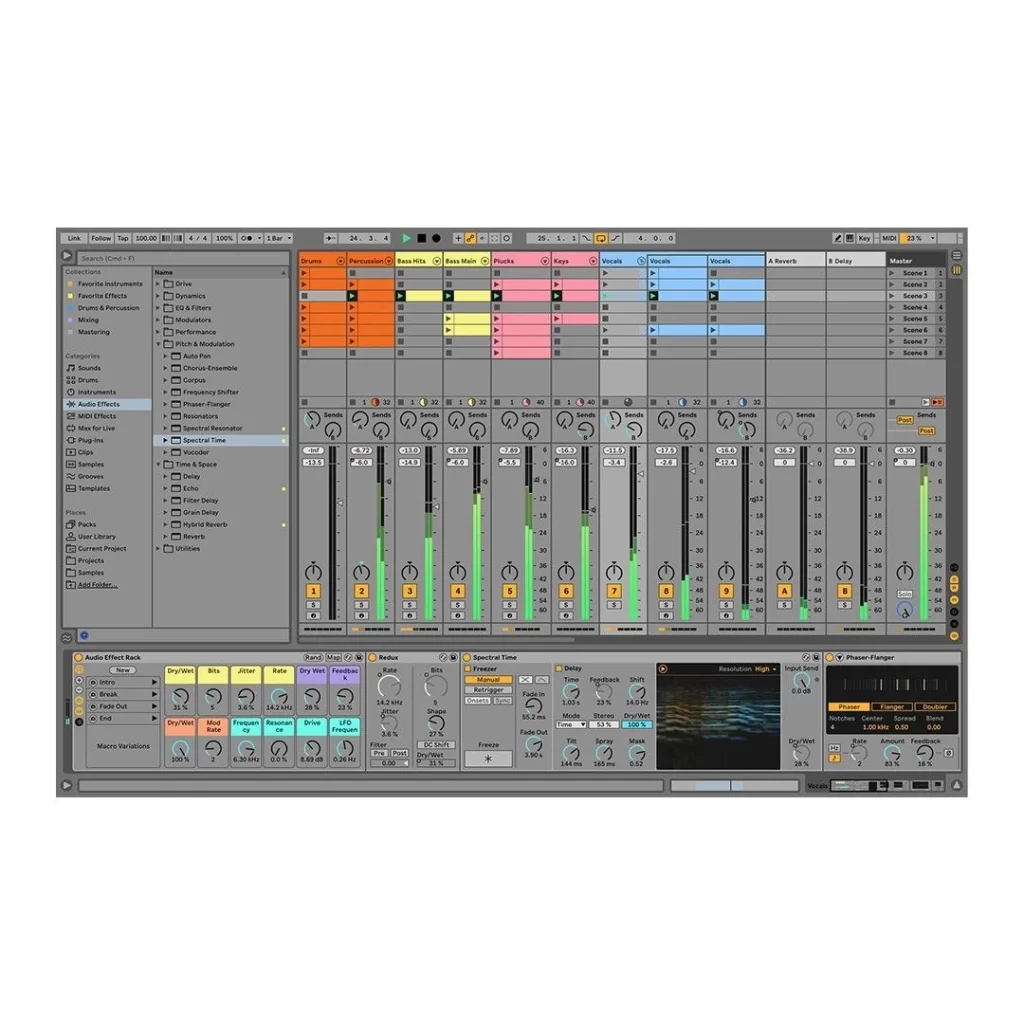Toggle track activator number 9
1024x1024 pixels.
726,591
